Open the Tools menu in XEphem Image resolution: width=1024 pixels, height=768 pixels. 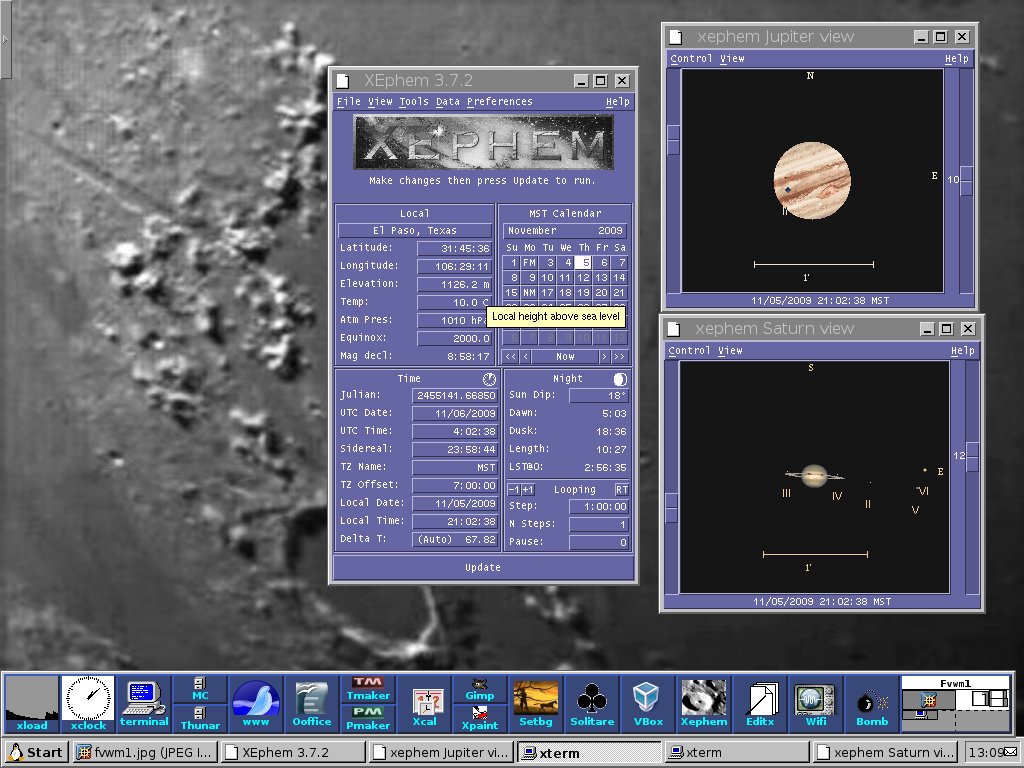pos(413,102)
